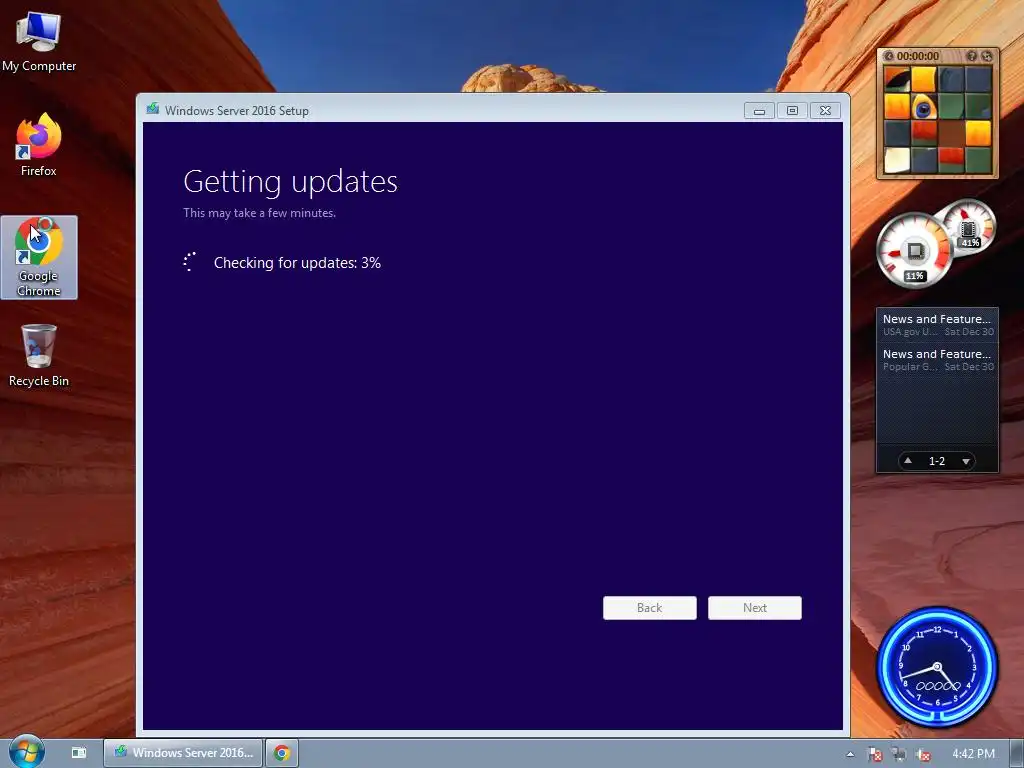The image size is (1024, 768).
Task: Click the eye puzzle tile
Action: [923, 107]
